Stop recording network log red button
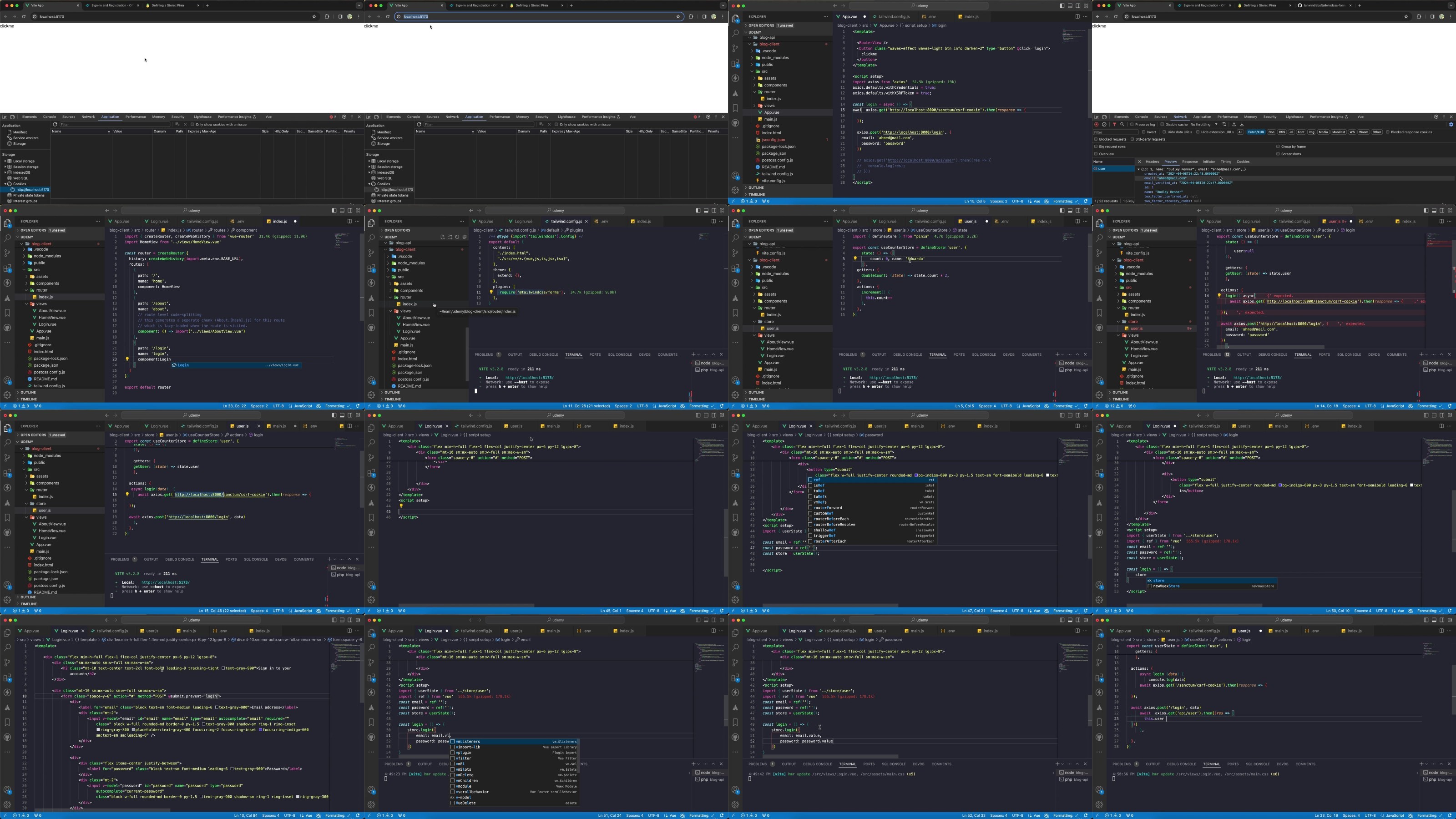 1097,124
